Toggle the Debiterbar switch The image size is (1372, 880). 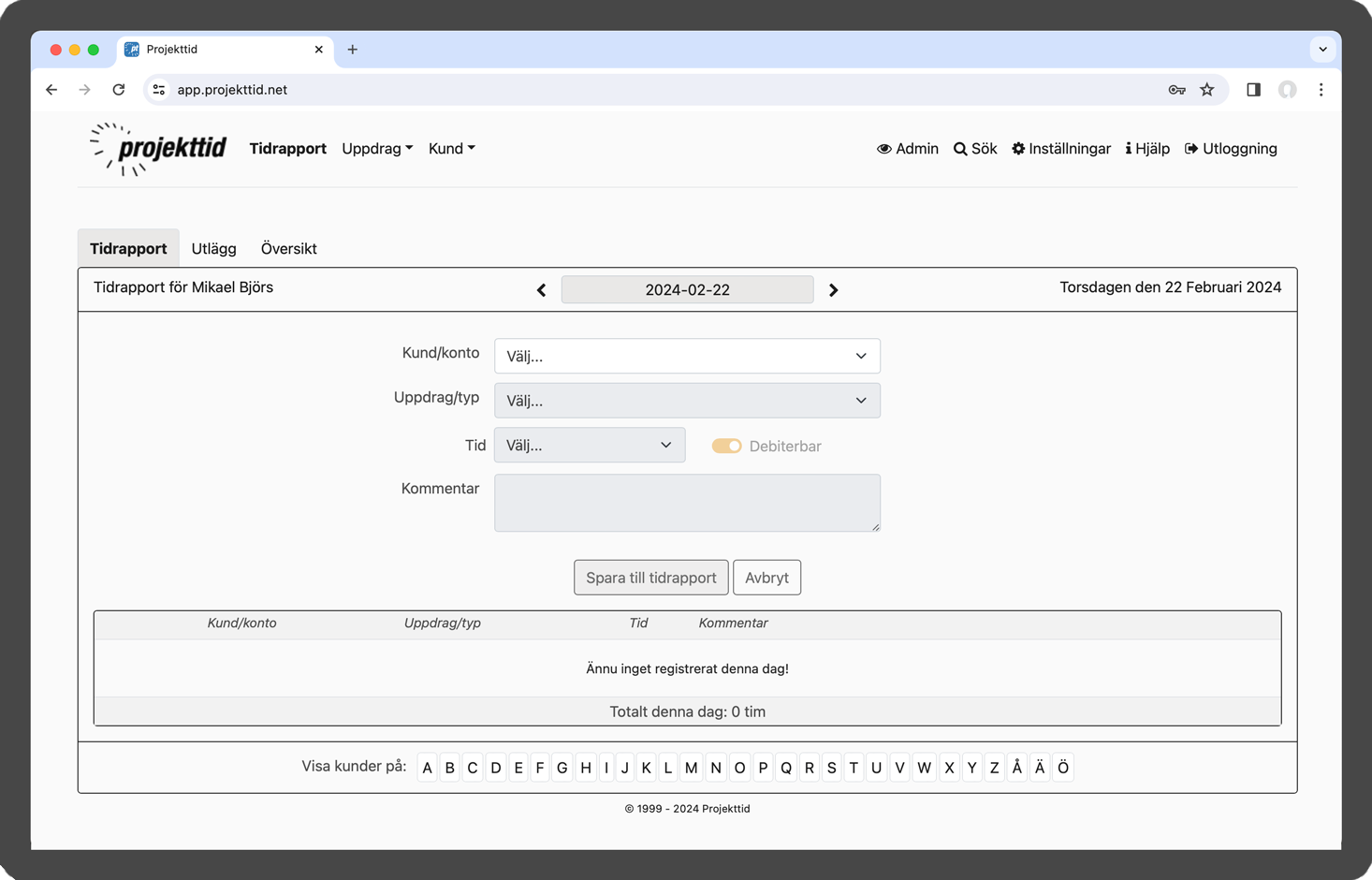pos(726,447)
